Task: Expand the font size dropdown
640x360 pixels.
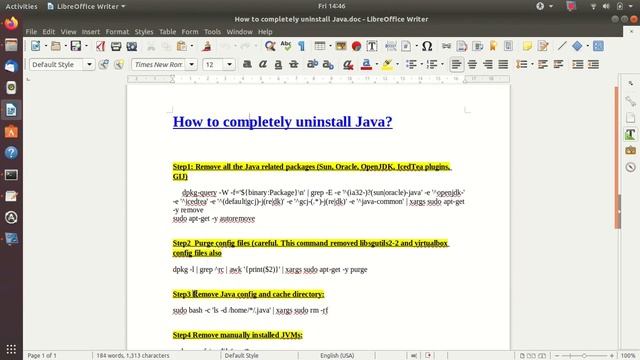Action: tap(229, 64)
